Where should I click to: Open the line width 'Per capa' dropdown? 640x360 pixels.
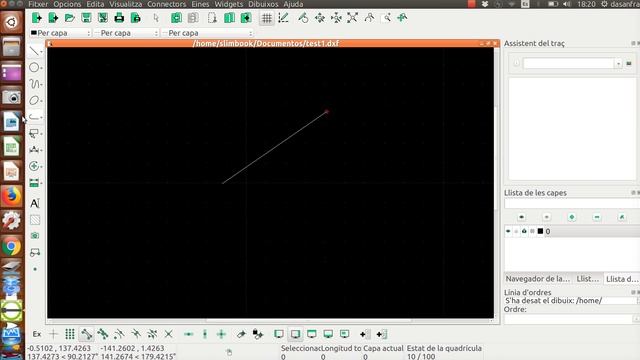click(126, 33)
